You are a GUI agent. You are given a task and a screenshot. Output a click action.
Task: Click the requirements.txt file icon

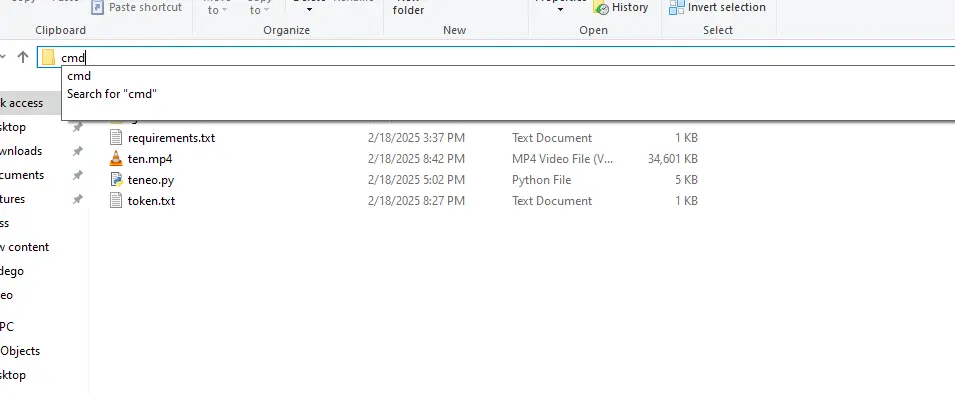116,138
